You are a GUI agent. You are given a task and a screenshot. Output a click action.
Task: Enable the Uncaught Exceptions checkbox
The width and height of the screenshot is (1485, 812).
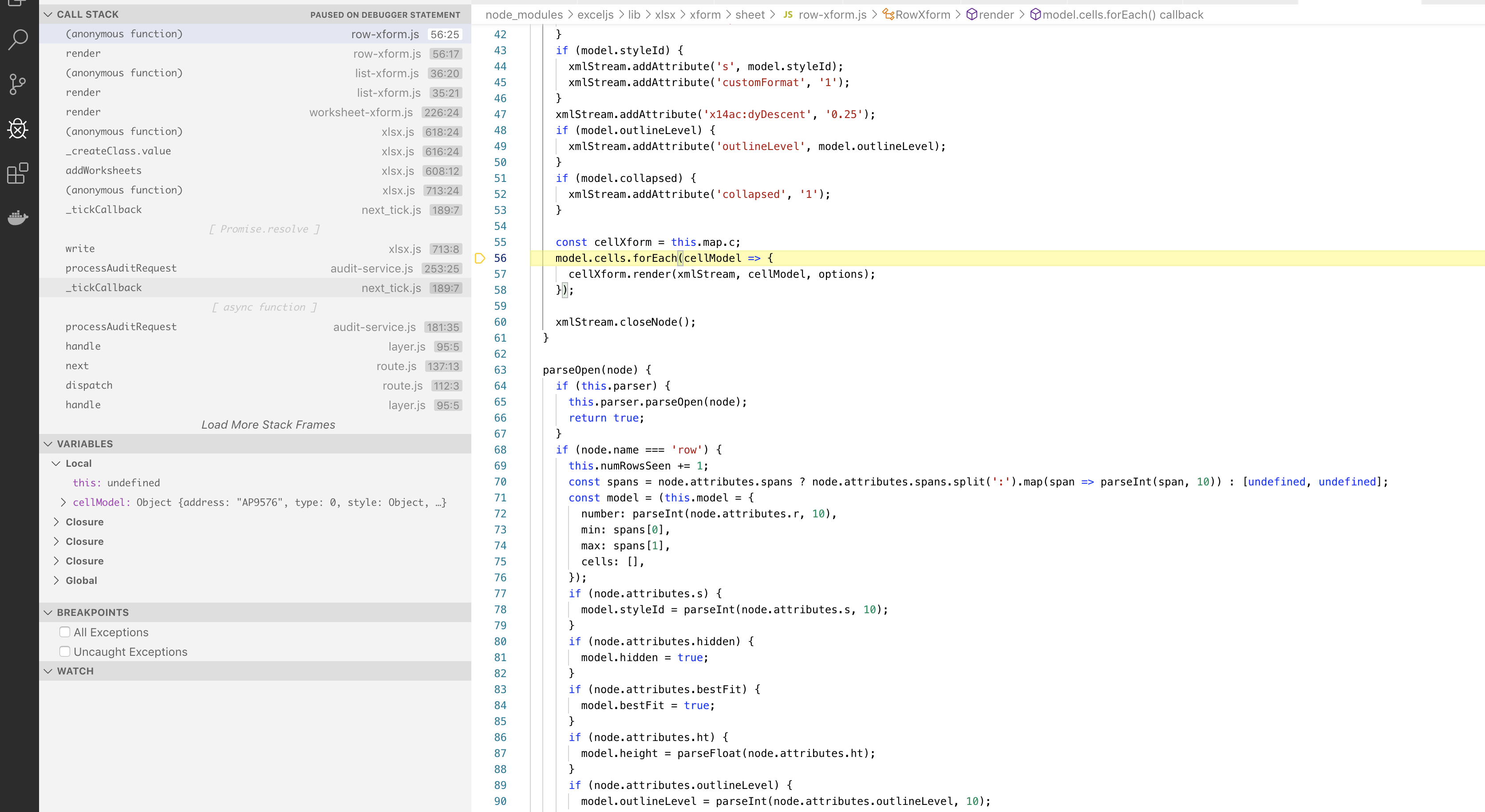[x=64, y=652]
